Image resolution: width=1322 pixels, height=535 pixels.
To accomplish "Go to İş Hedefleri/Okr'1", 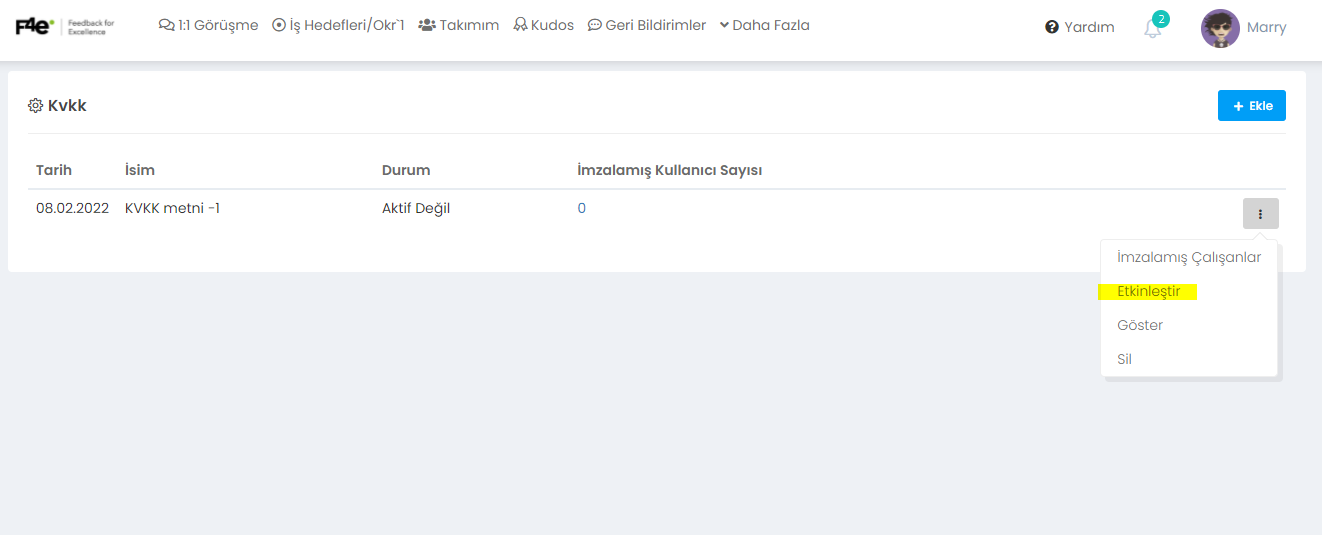I will point(338,26).
